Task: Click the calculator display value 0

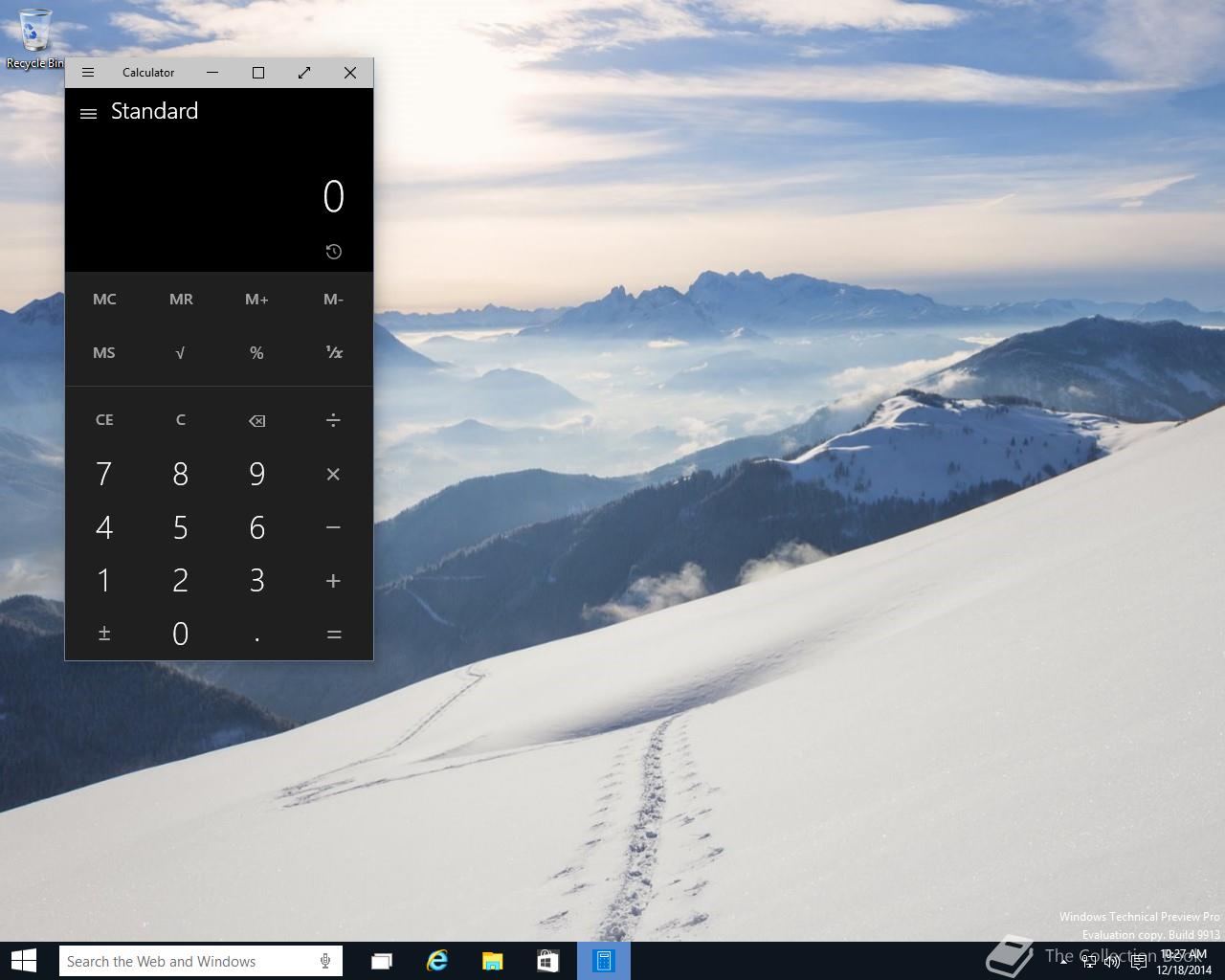Action: (333, 197)
